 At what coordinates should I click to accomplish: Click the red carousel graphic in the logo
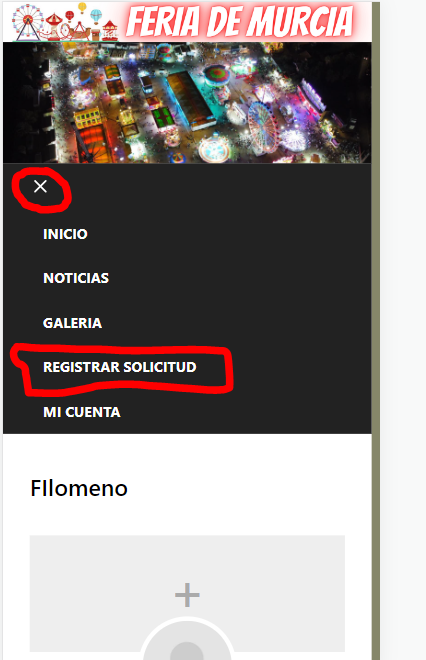click(54, 27)
